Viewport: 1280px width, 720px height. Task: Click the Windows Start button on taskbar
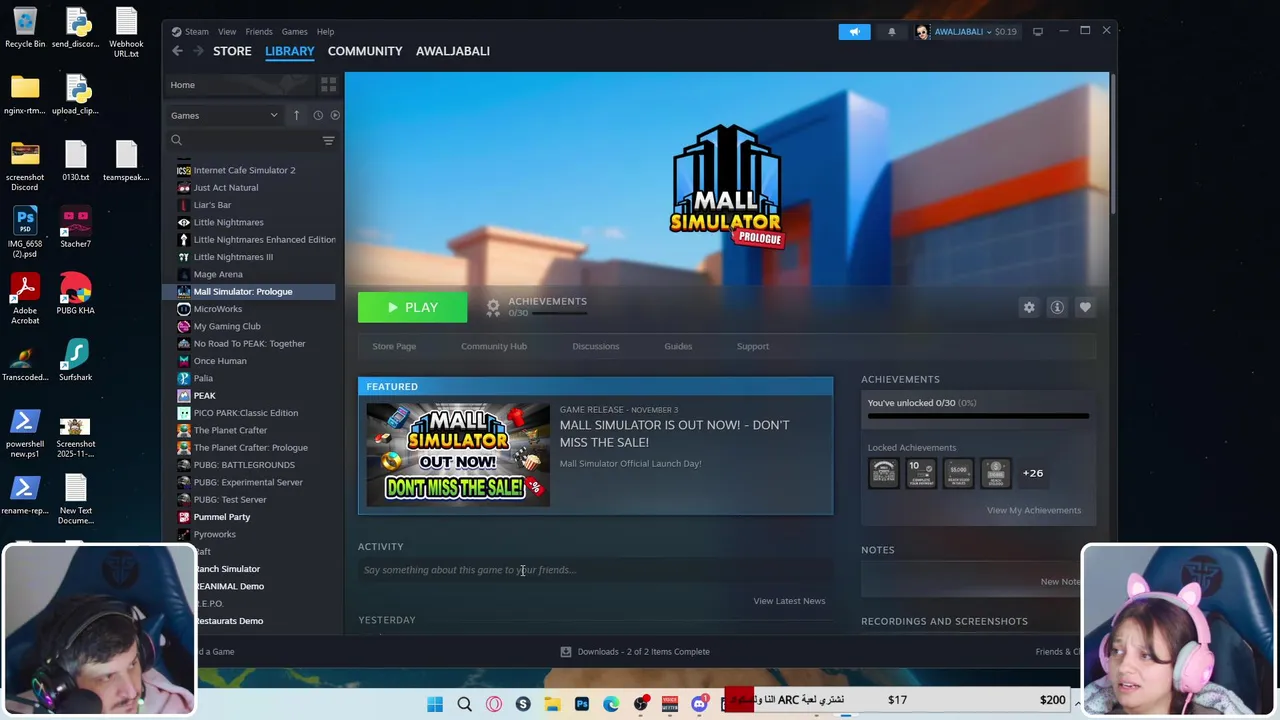click(435, 704)
